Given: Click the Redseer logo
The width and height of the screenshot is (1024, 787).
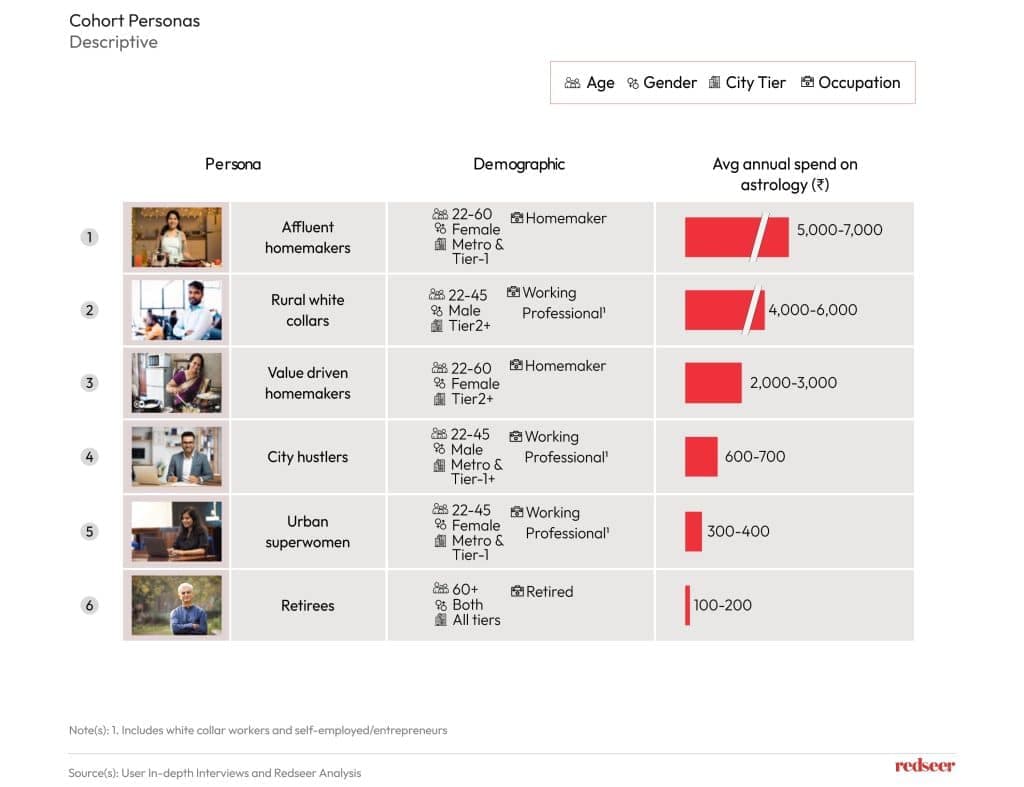Looking at the screenshot, I should click(924, 765).
